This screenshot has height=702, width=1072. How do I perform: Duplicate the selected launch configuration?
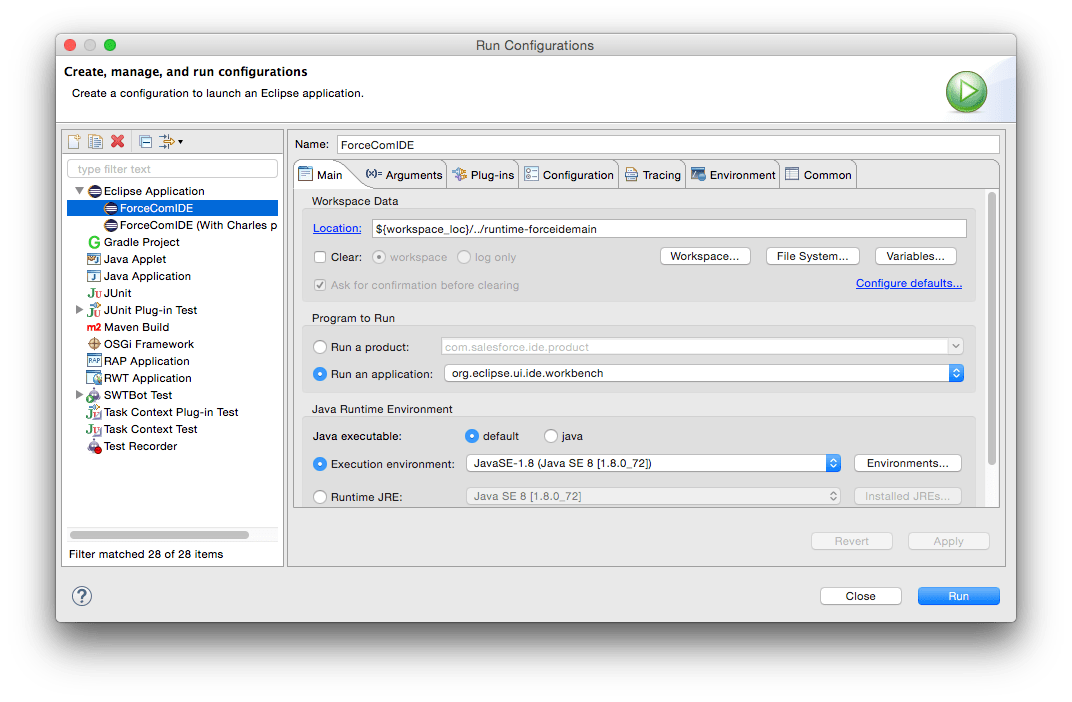point(96,141)
